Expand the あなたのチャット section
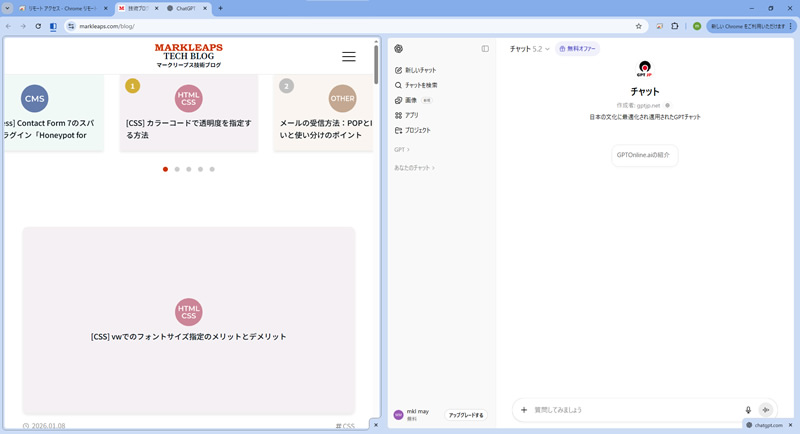The width and height of the screenshot is (800, 434). point(415,168)
